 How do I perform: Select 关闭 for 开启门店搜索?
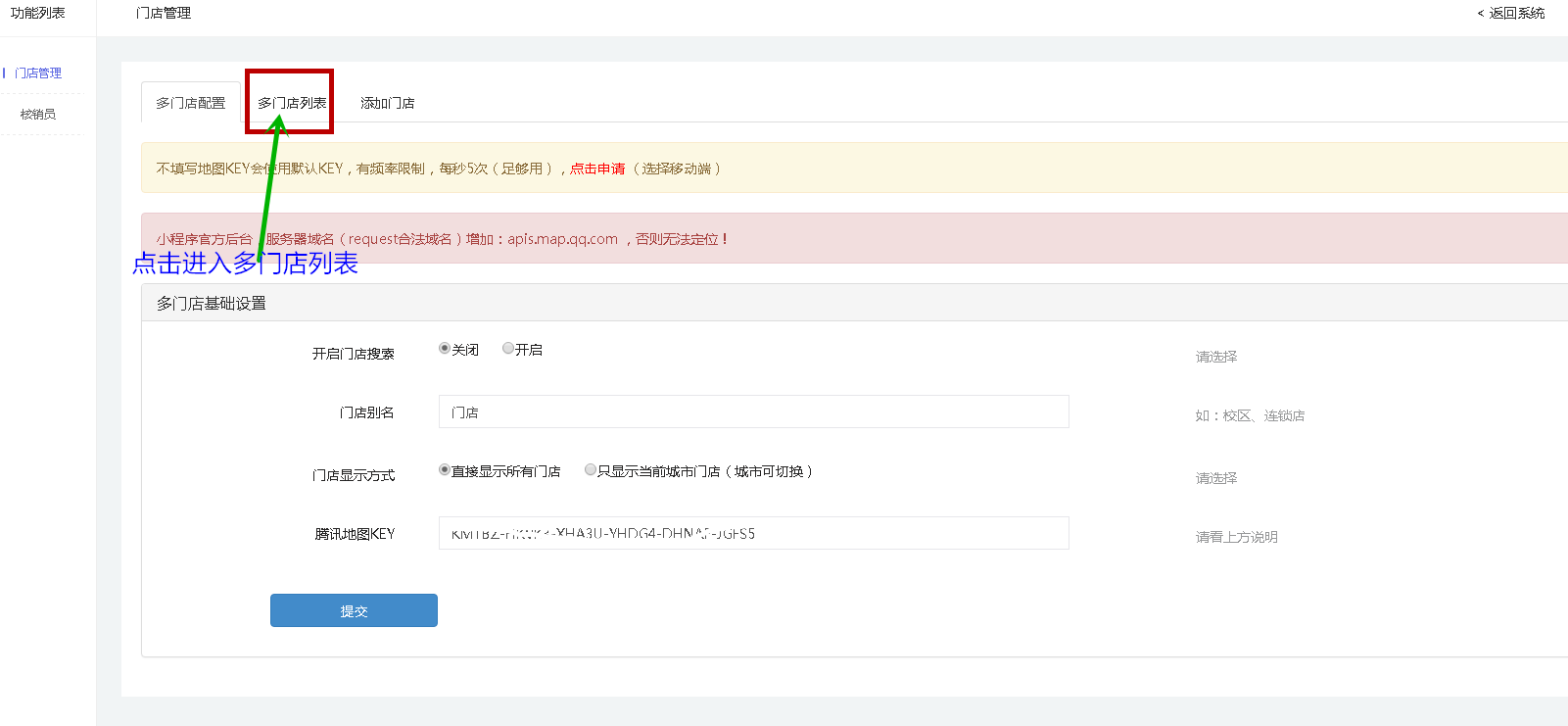tap(445, 349)
